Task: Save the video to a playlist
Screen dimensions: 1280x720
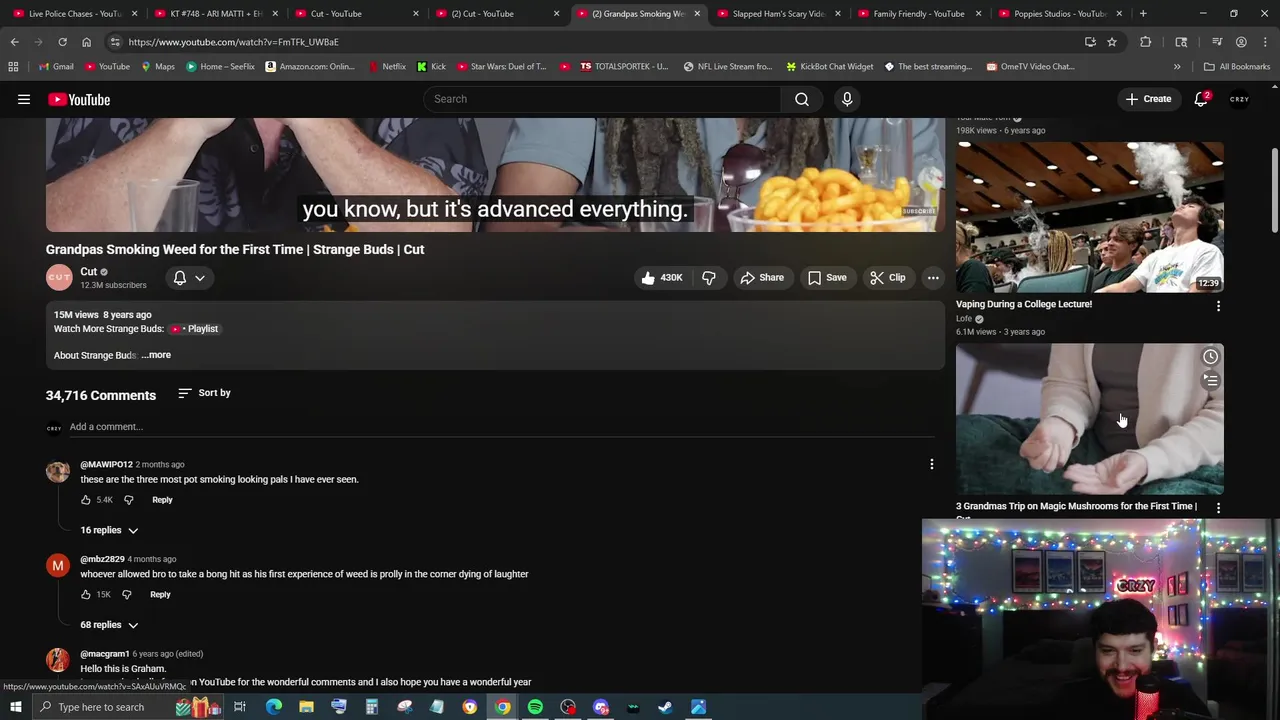Action: click(827, 278)
